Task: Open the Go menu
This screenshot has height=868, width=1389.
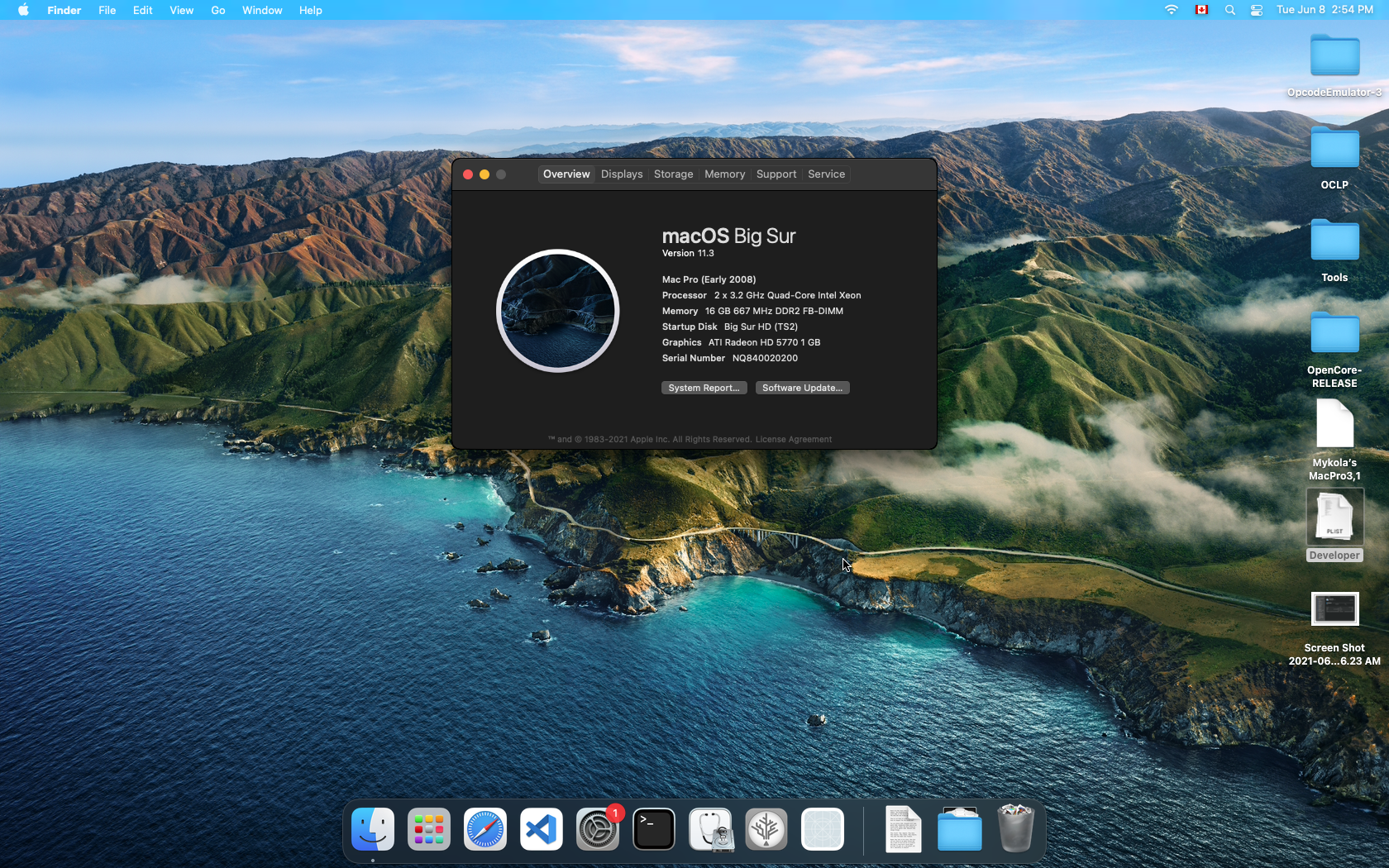Action: (217, 10)
